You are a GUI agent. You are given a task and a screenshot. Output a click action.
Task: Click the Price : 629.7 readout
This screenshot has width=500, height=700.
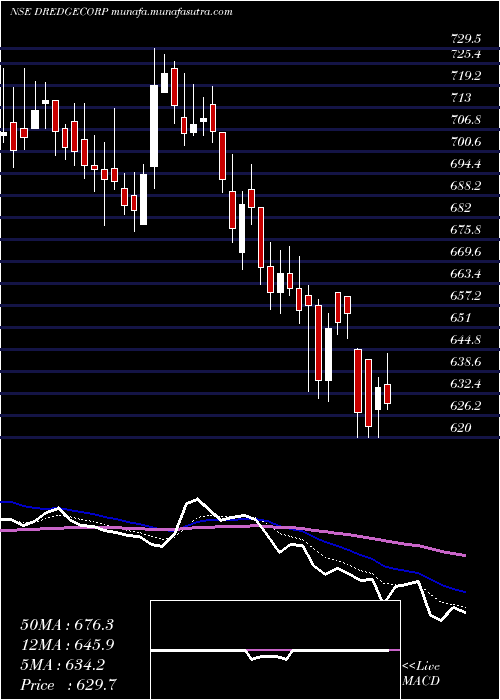(69, 685)
